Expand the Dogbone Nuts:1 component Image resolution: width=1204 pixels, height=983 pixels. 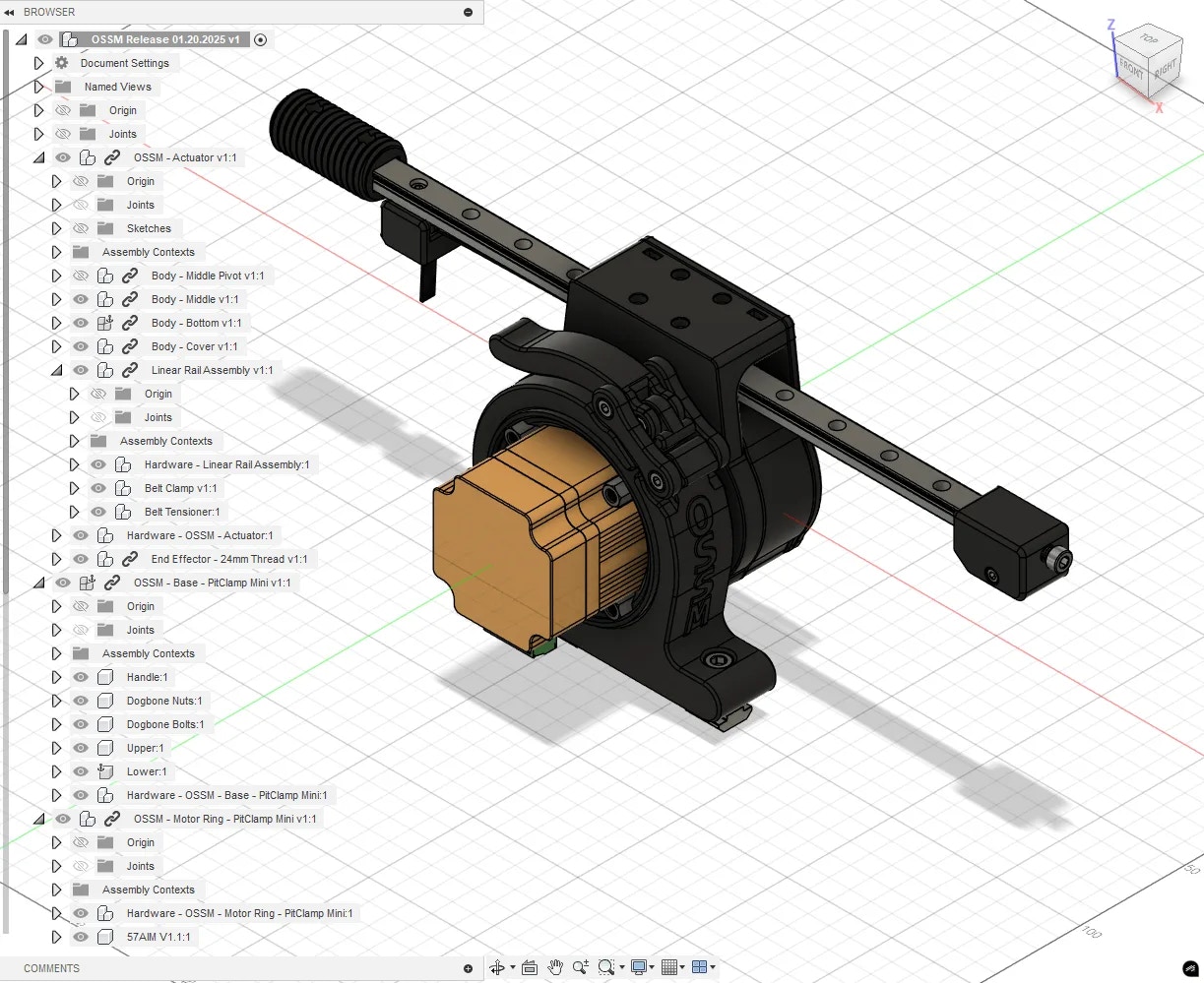pos(57,700)
